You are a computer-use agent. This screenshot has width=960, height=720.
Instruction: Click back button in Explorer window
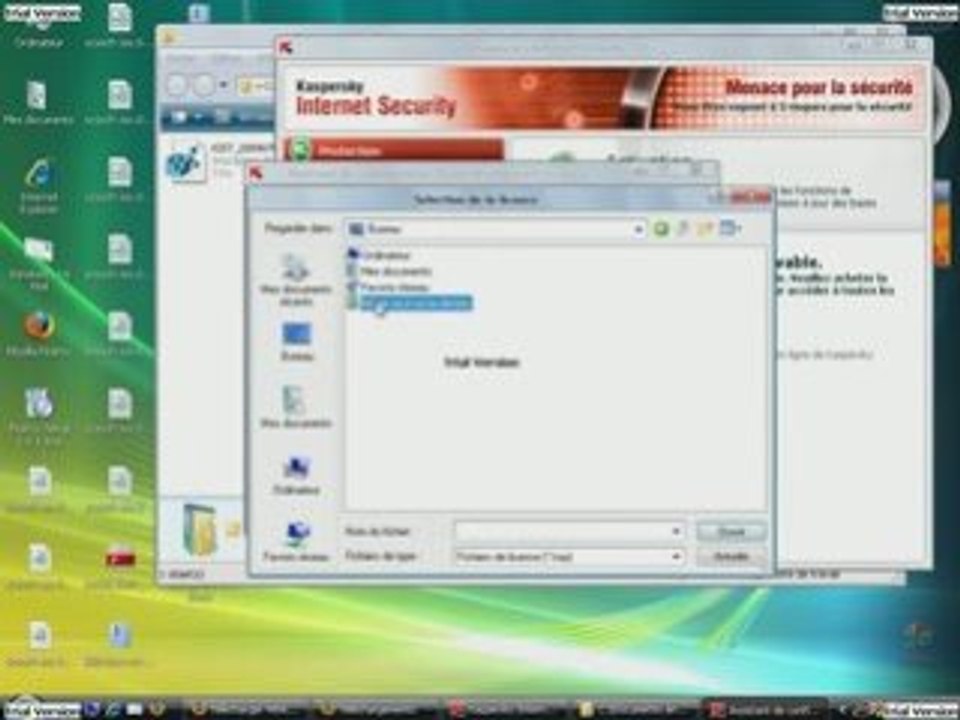pyautogui.click(x=177, y=84)
